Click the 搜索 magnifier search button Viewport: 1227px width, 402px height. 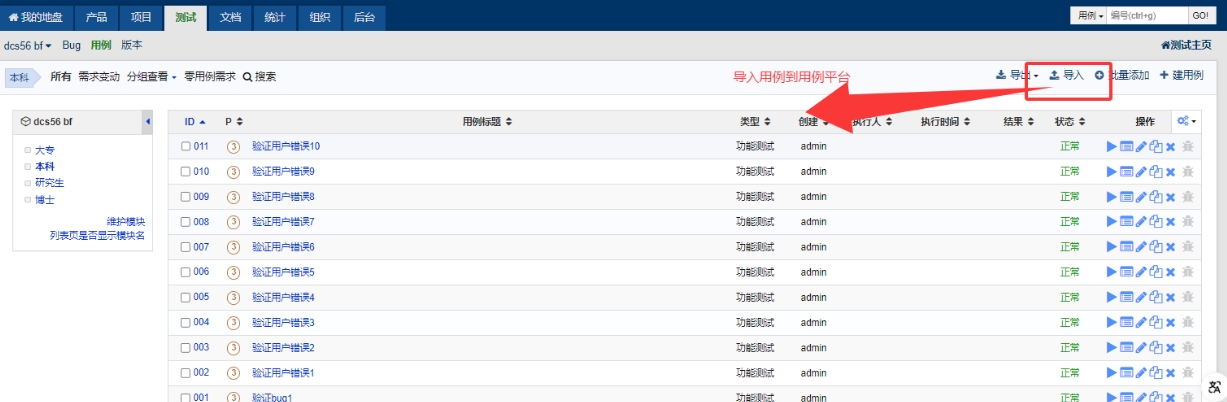pos(259,76)
